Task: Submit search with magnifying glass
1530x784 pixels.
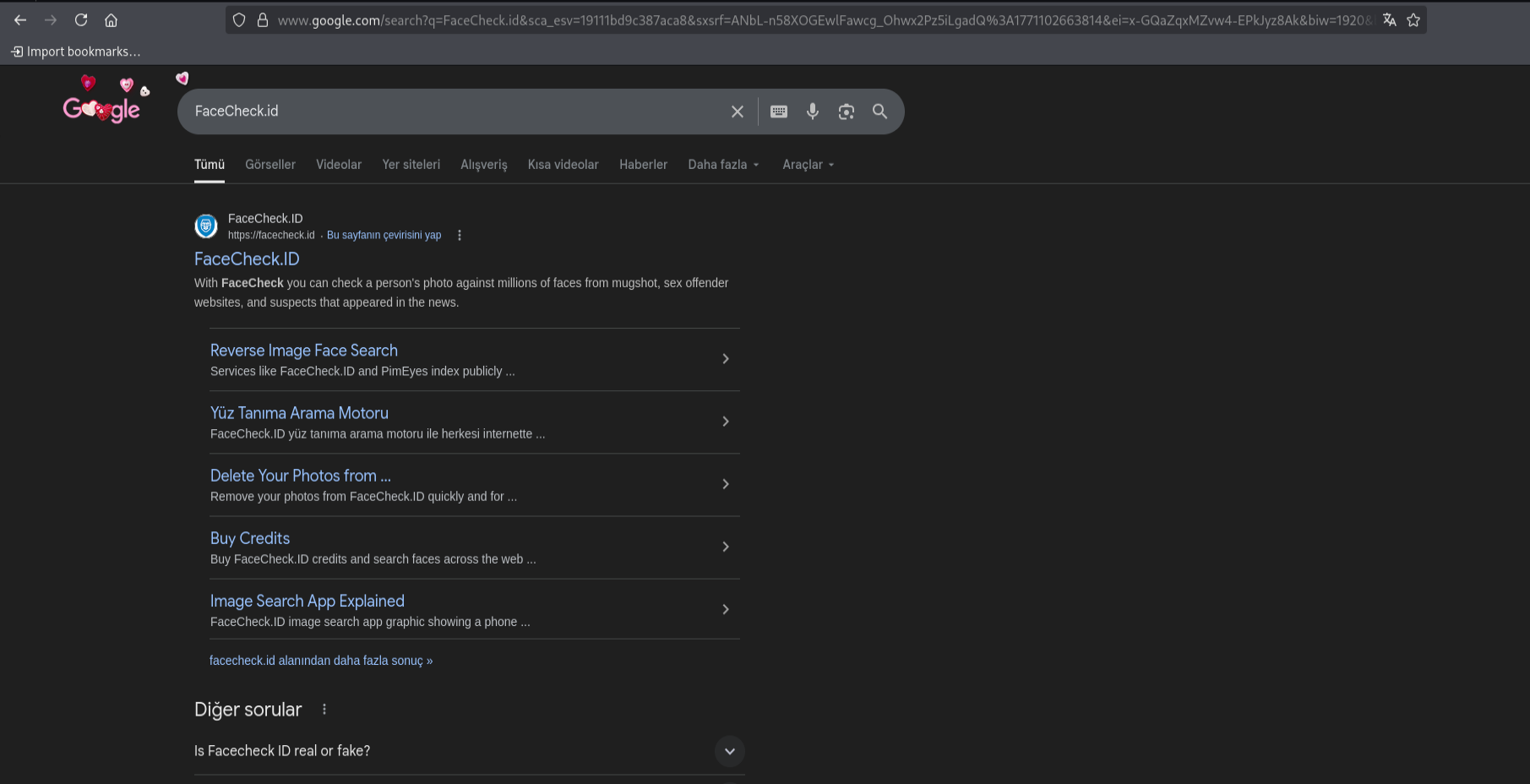Action: pos(879,112)
